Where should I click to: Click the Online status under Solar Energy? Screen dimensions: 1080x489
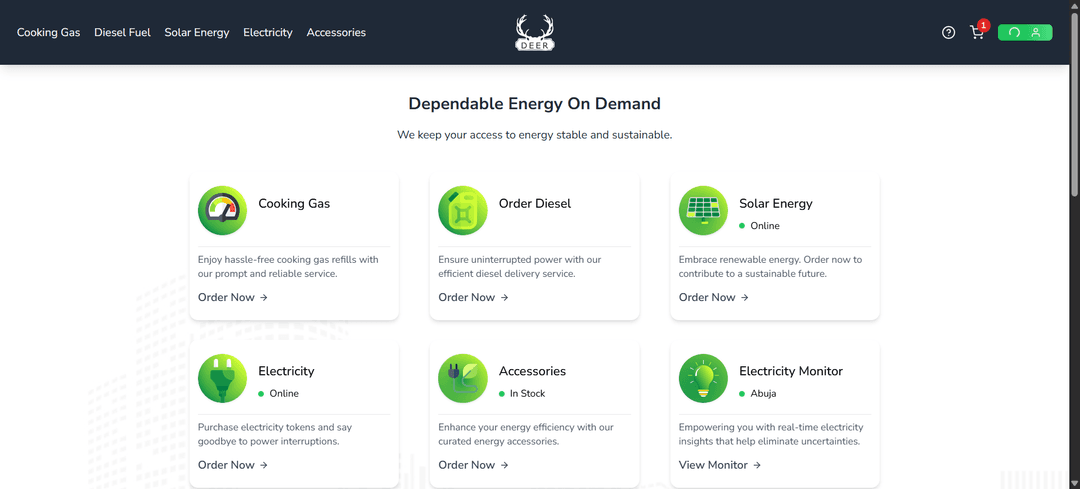760,226
